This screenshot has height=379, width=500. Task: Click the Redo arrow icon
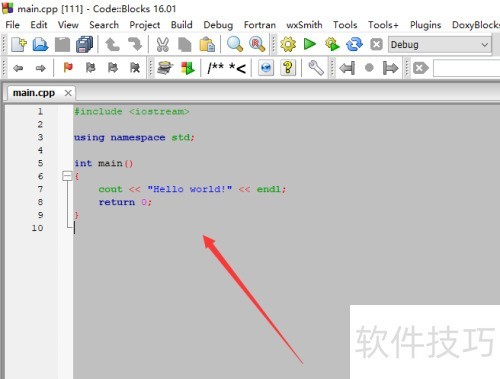tap(135, 44)
